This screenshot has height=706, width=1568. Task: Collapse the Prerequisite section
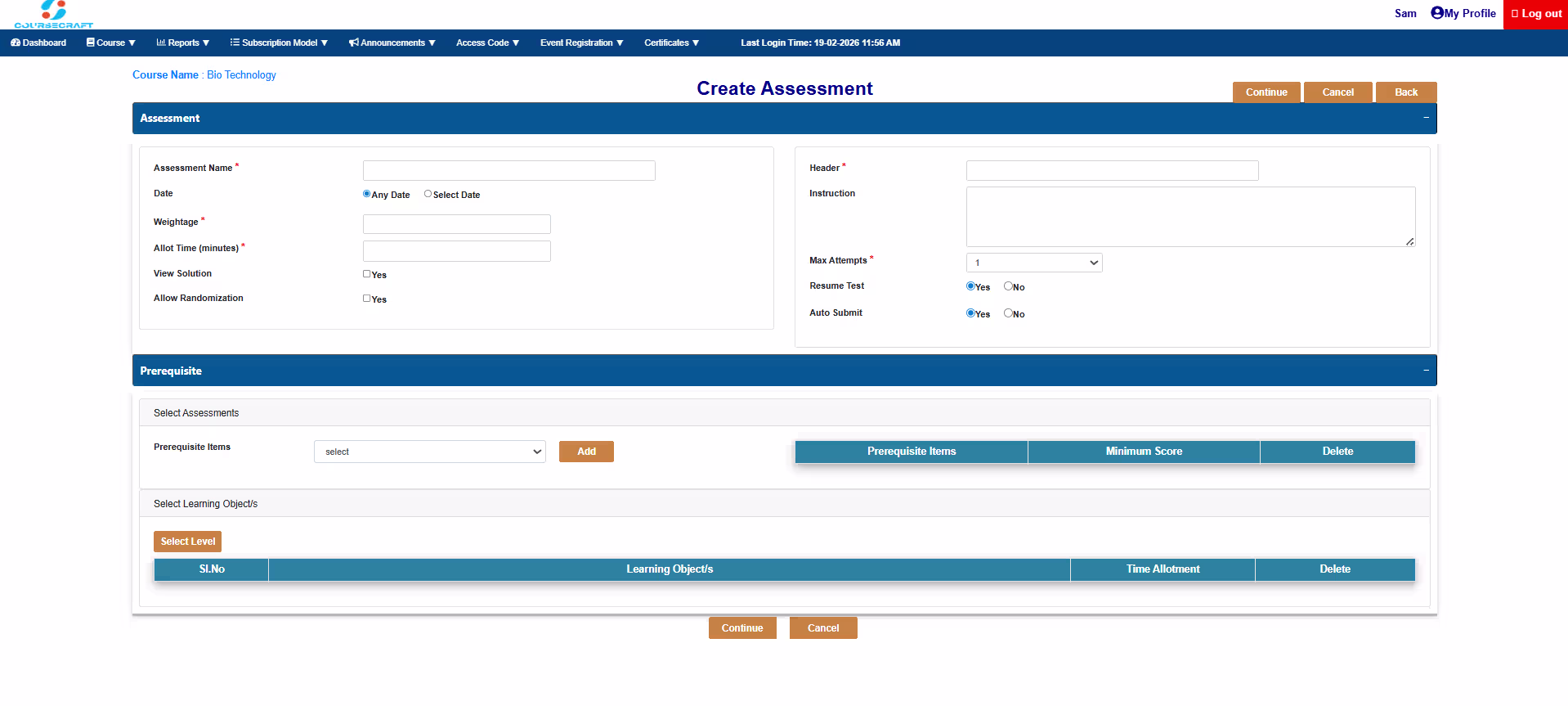[1426, 371]
